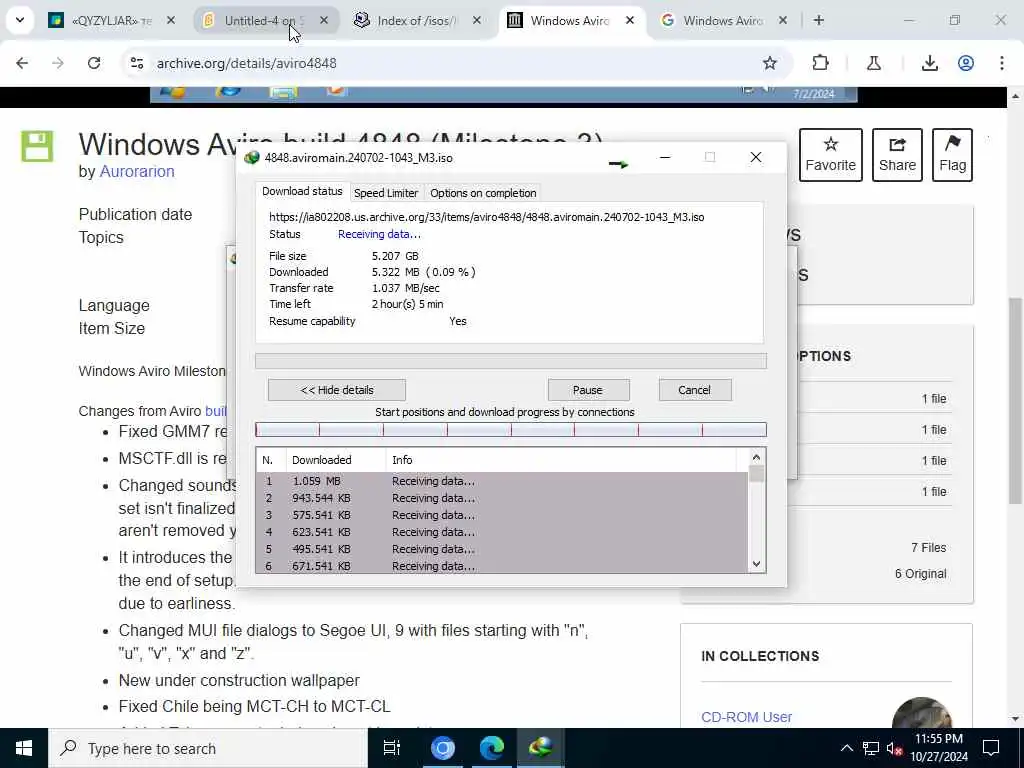
Task: Bookmark this page with the star icon
Action: pyautogui.click(x=770, y=63)
